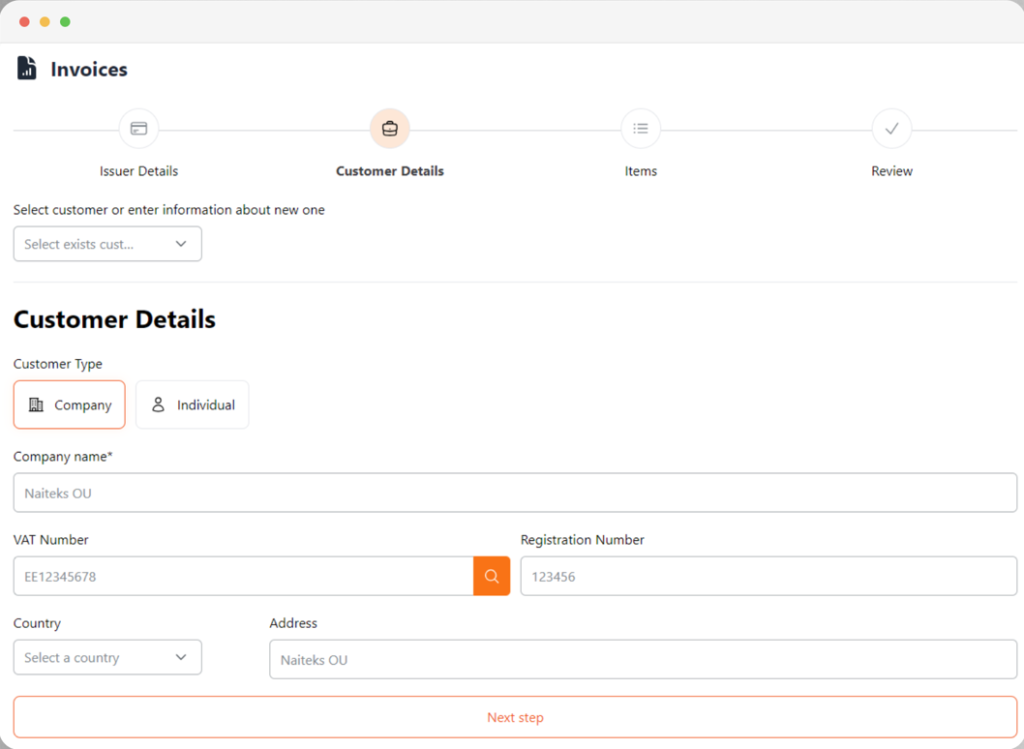
Task: Jump to the Review step label
Action: [891, 171]
